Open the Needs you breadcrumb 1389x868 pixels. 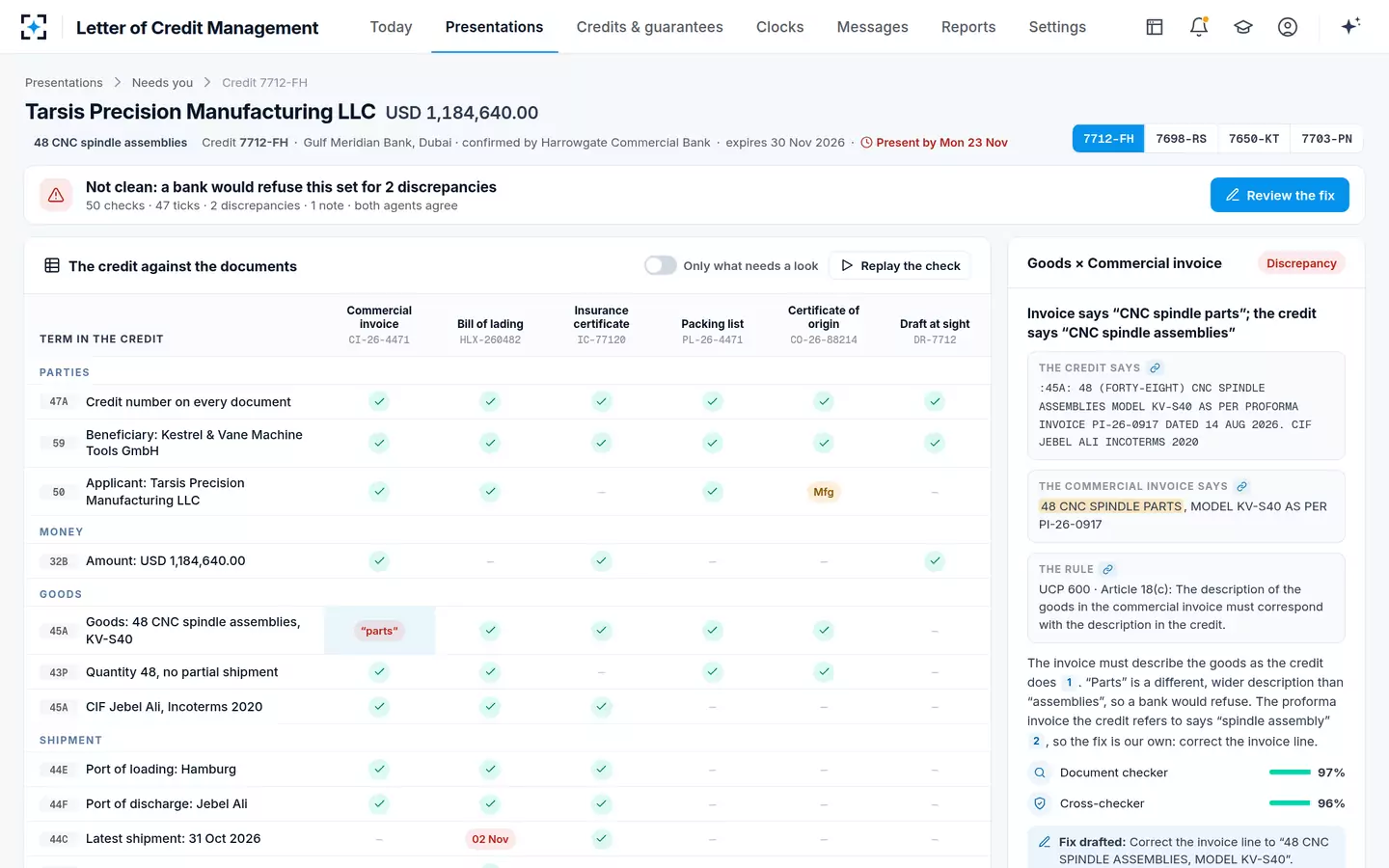162,83
